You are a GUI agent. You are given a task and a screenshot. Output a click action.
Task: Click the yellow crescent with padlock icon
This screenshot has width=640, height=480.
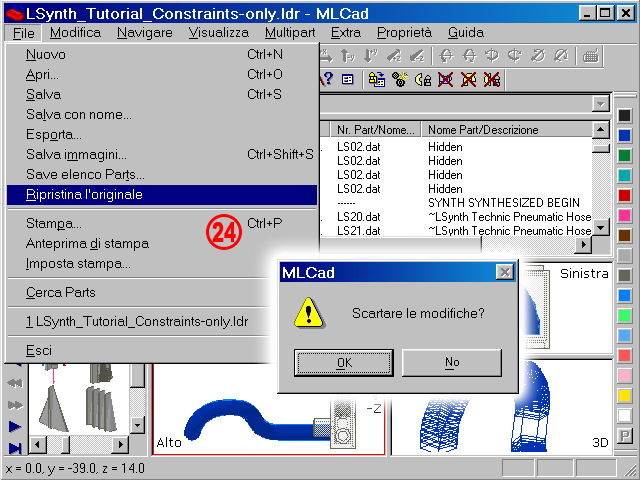[423, 79]
